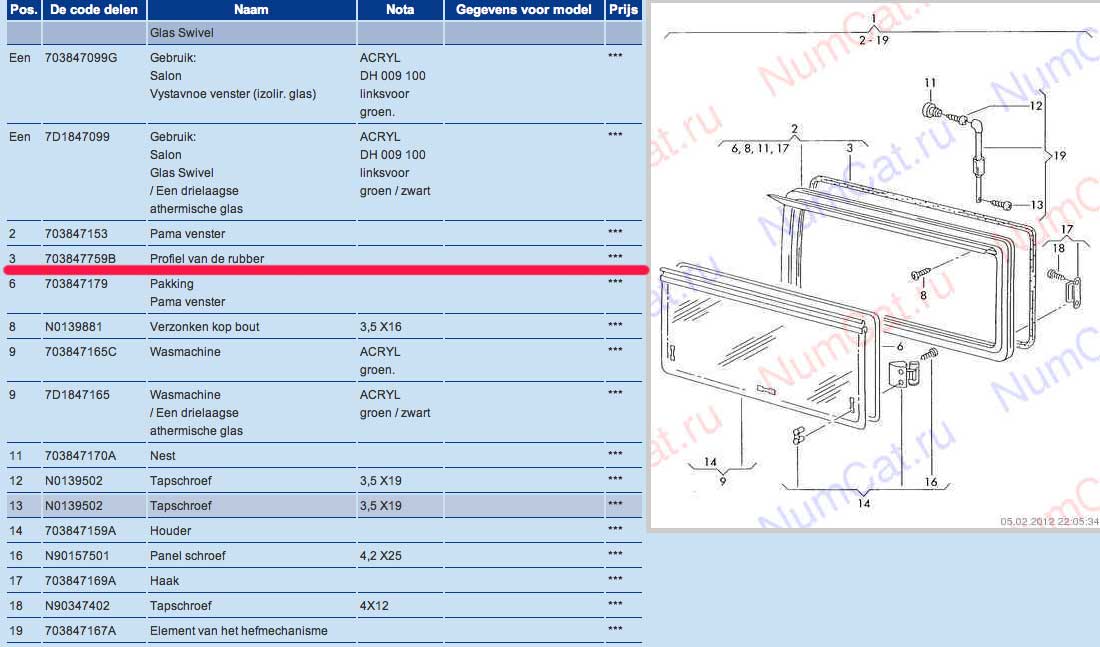Image resolution: width=1100 pixels, height=647 pixels.
Task: Click the 'Nota' column header
Action: (400, 9)
